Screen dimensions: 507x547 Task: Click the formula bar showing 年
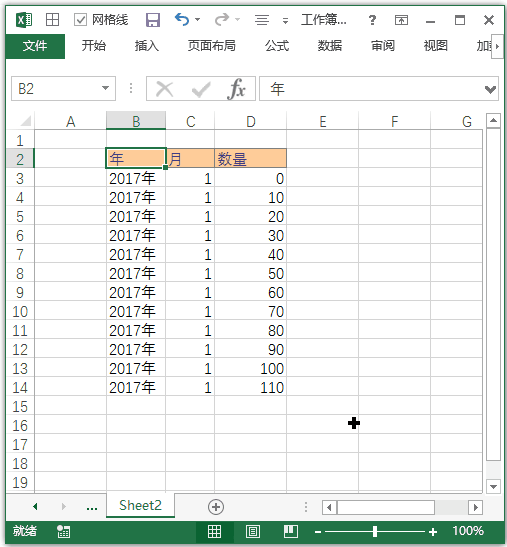click(371, 89)
